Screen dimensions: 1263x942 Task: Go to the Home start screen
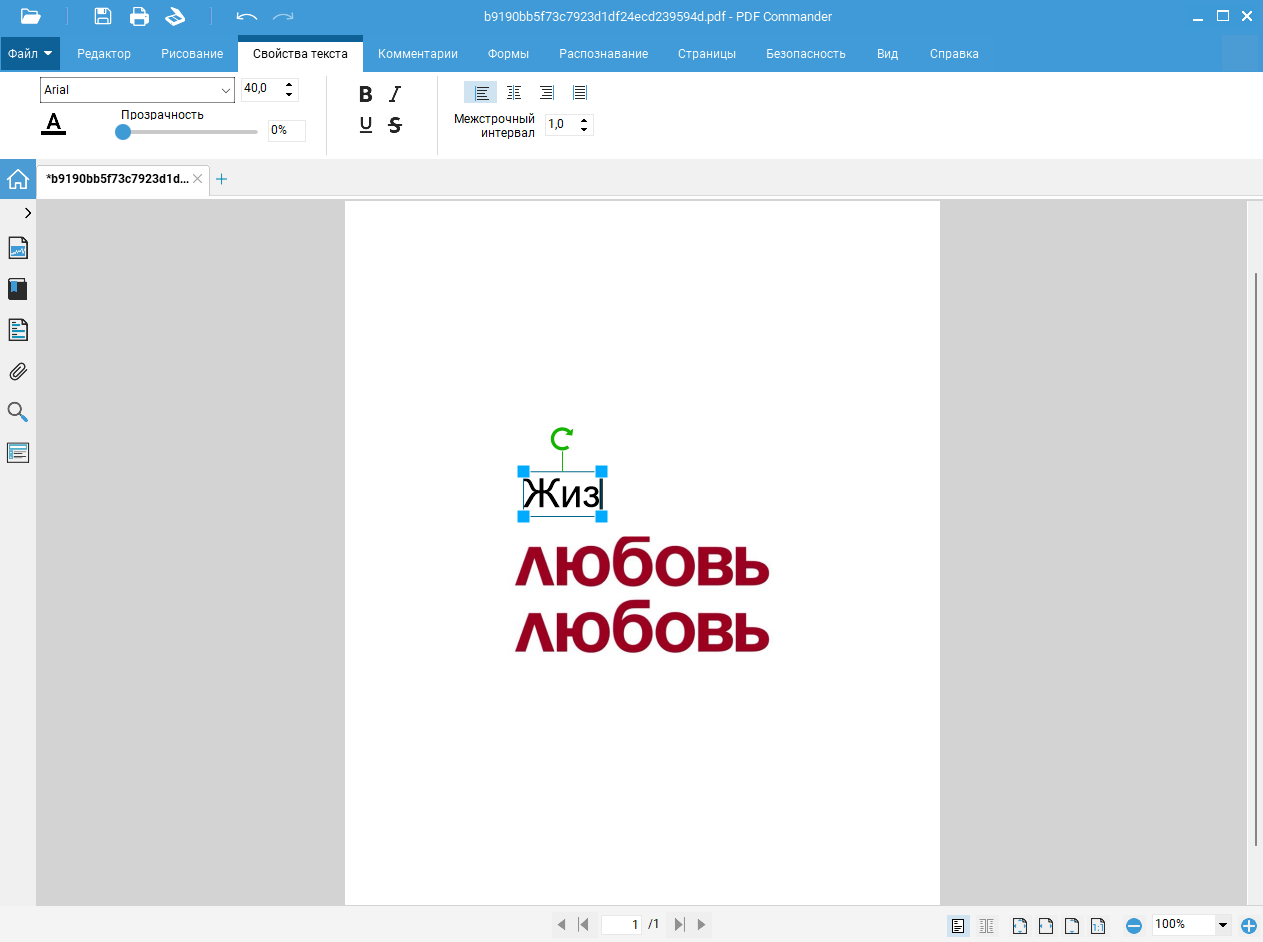pos(18,179)
